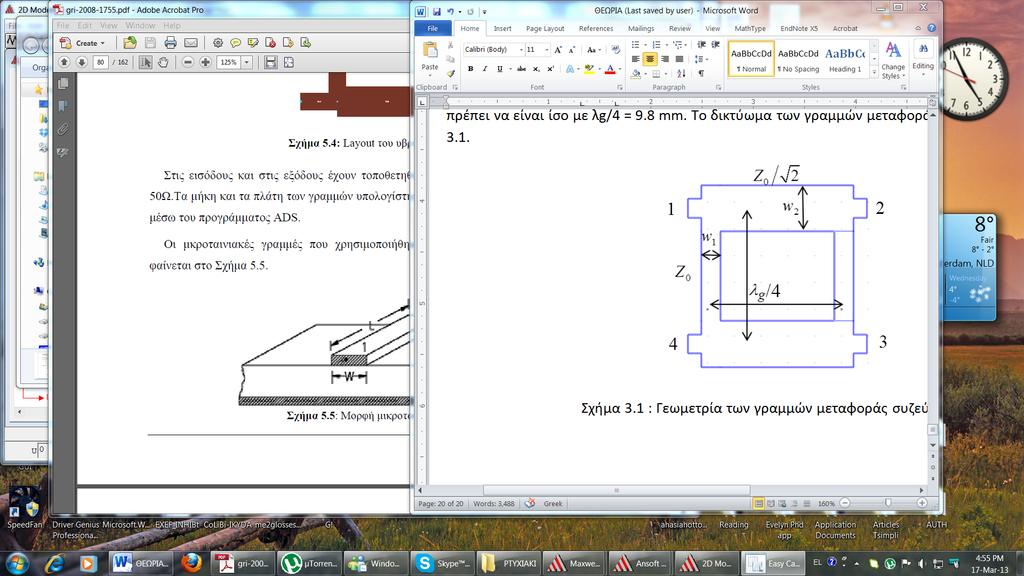The height and width of the screenshot is (576, 1024).
Task: Open Firefox from the taskbar
Action: pyautogui.click(x=191, y=562)
